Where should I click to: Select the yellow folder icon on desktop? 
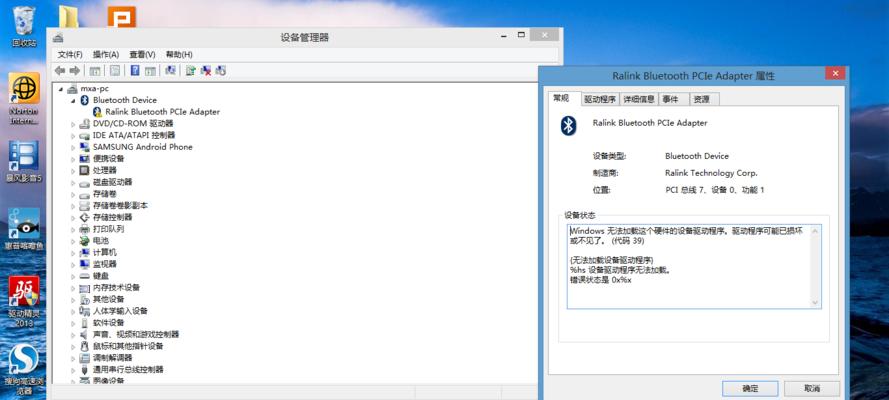click(69, 17)
